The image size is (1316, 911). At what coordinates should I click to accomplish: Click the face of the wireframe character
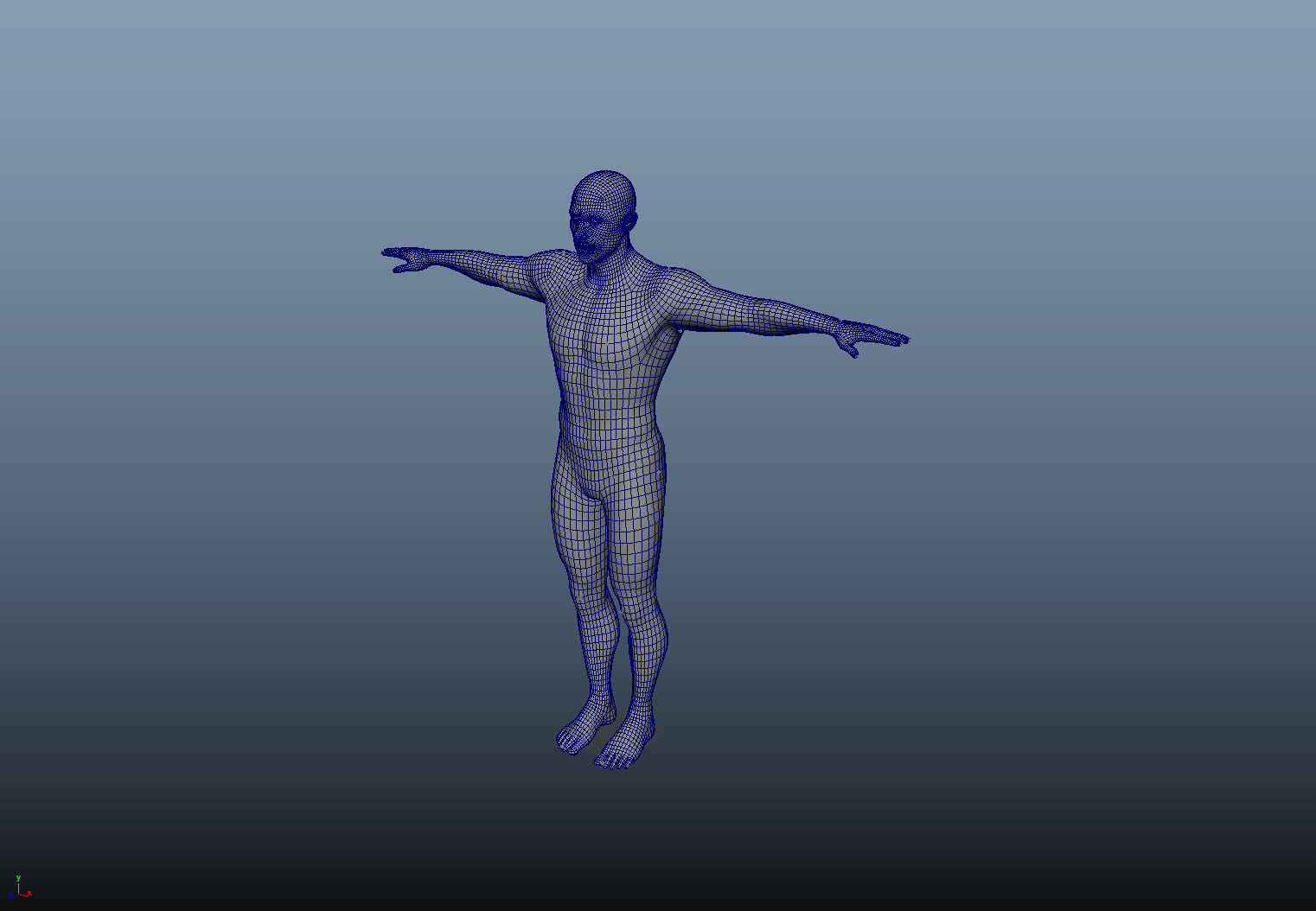(590, 231)
